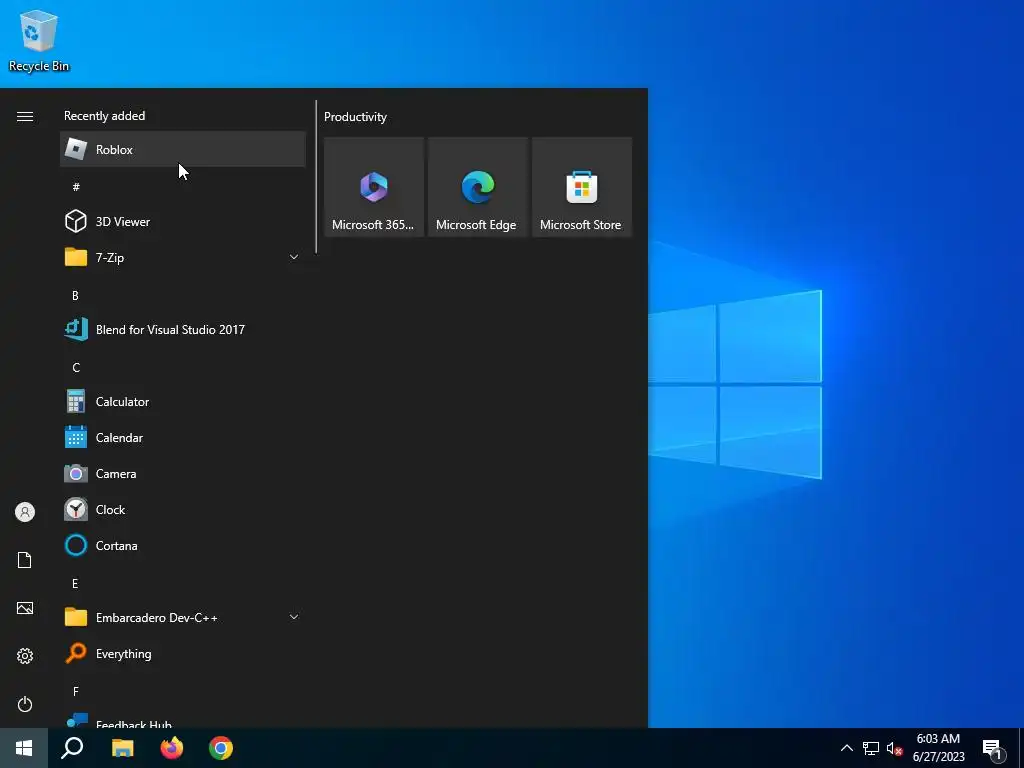
Task: Launch the 3D Viewer app
Action: click(182, 221)
